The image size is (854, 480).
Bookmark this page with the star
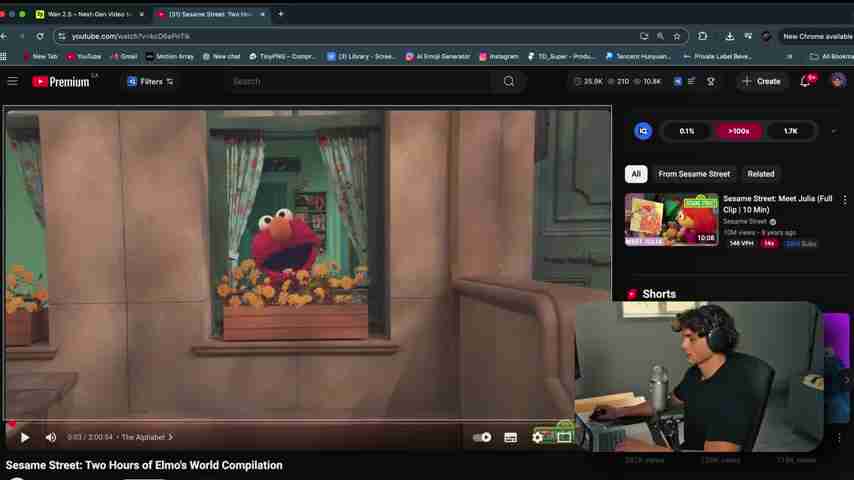pos(676,37)
